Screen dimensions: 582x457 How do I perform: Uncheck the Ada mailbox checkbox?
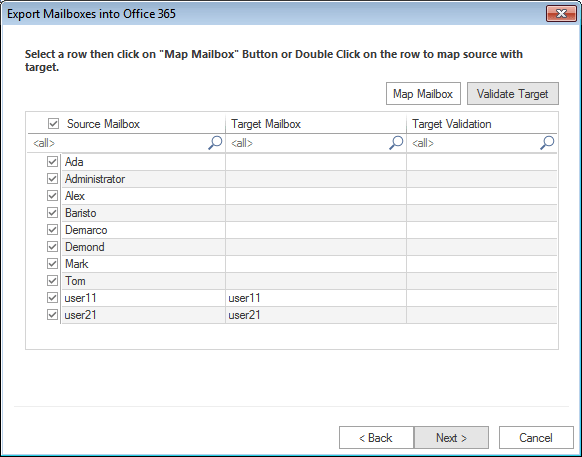point(52,161)
